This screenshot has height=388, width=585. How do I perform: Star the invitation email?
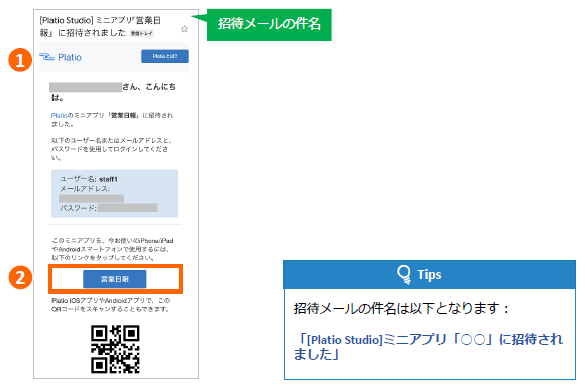tap(184, 29)
